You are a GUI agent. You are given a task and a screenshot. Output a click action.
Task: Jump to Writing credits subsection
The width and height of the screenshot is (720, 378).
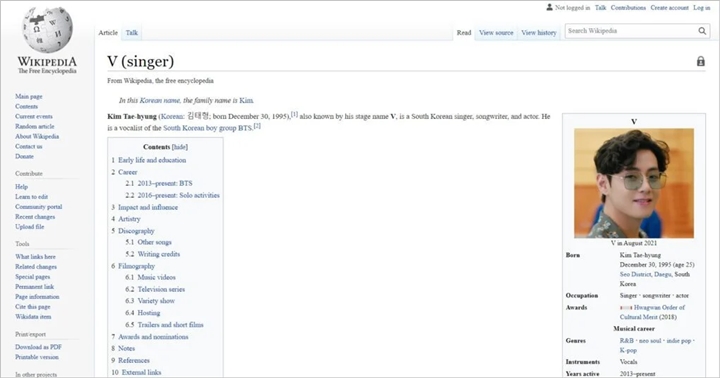point(159,254)
